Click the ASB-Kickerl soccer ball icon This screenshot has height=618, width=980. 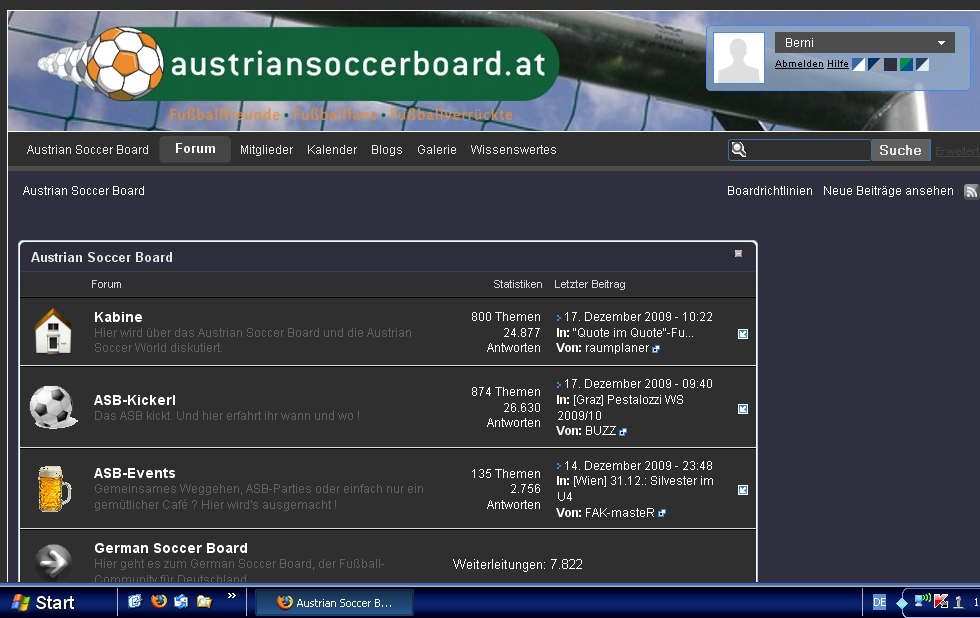54,407
